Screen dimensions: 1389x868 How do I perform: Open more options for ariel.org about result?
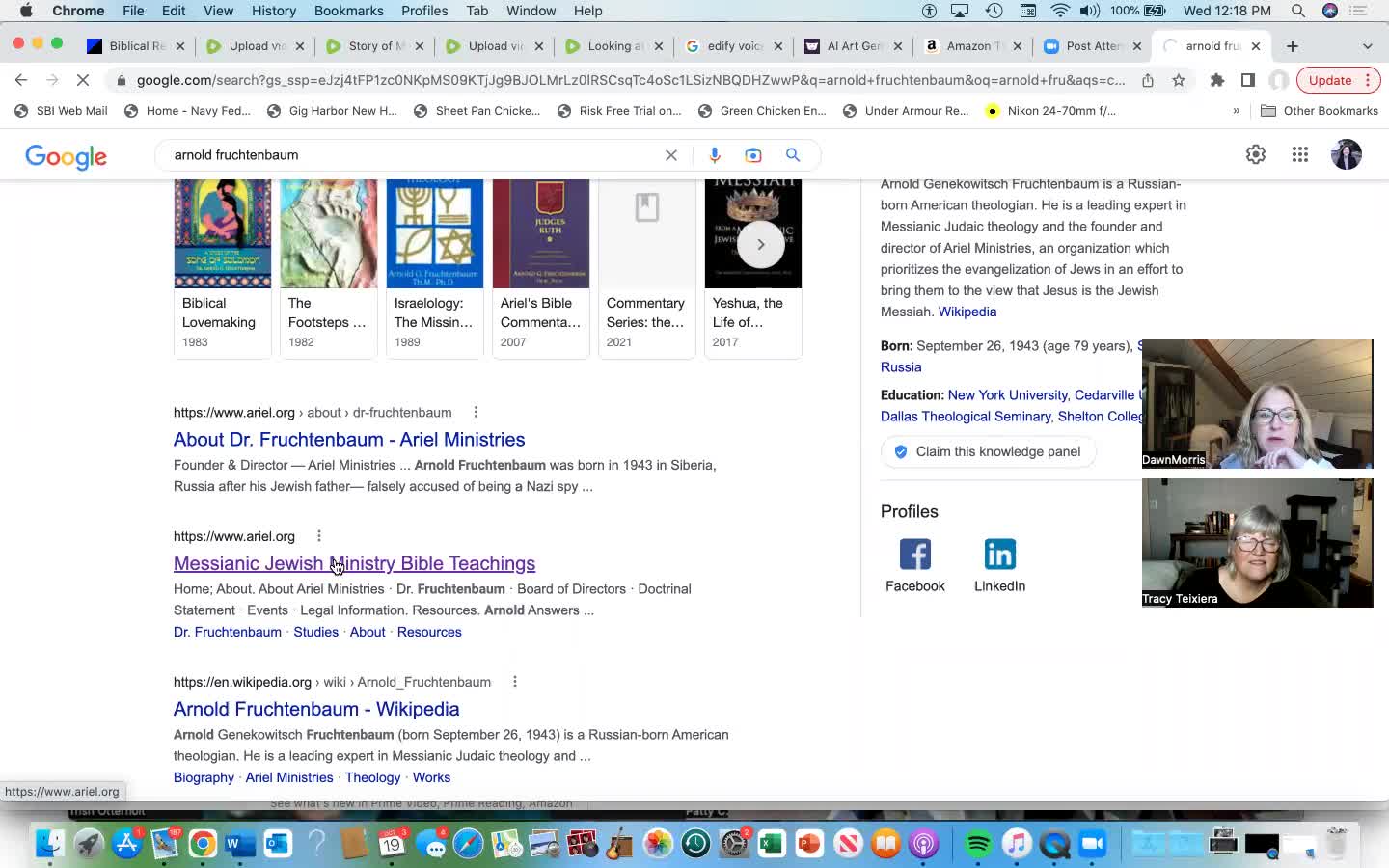coord(476,412)
